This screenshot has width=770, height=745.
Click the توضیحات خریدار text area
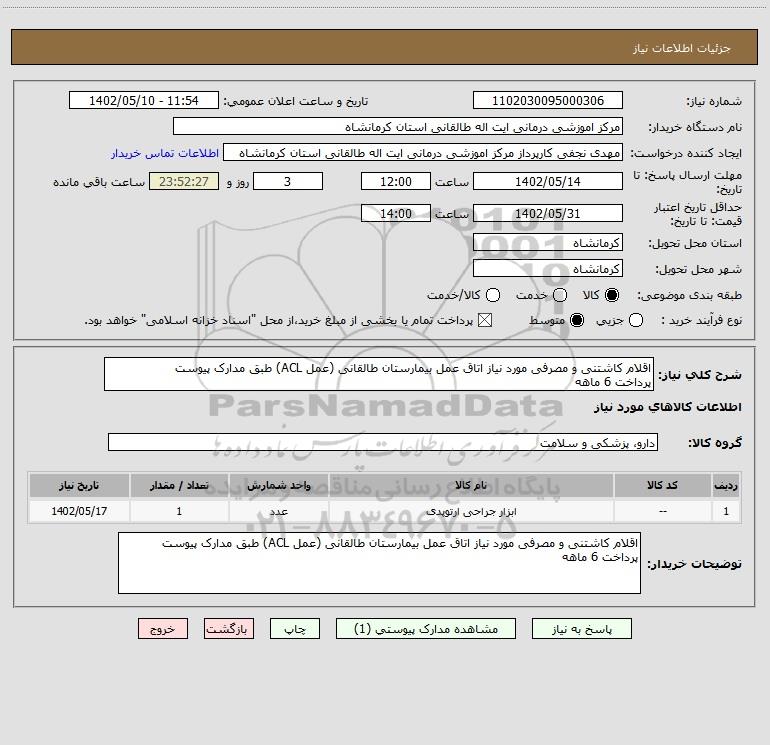pos(379,563)
